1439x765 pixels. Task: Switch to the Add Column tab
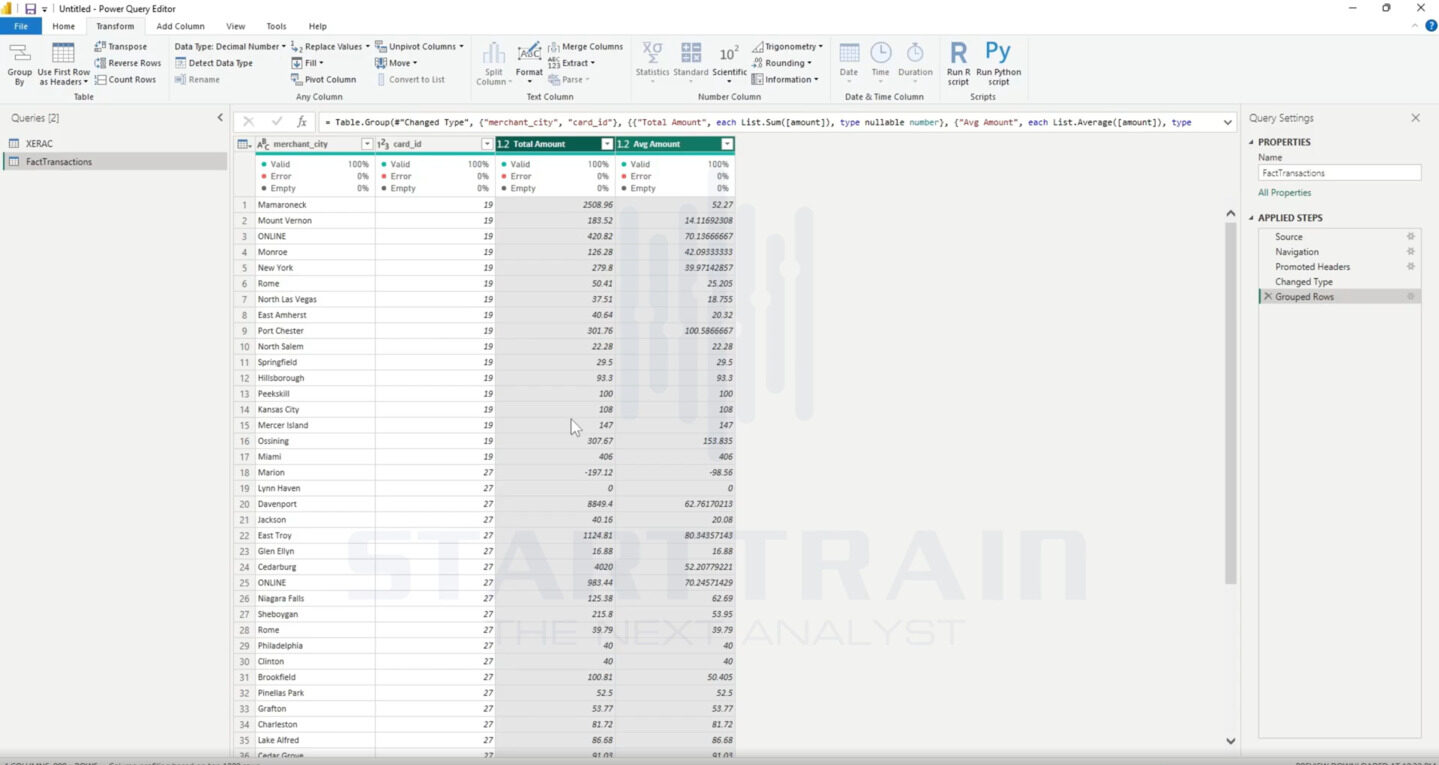(x=180, y=26)
